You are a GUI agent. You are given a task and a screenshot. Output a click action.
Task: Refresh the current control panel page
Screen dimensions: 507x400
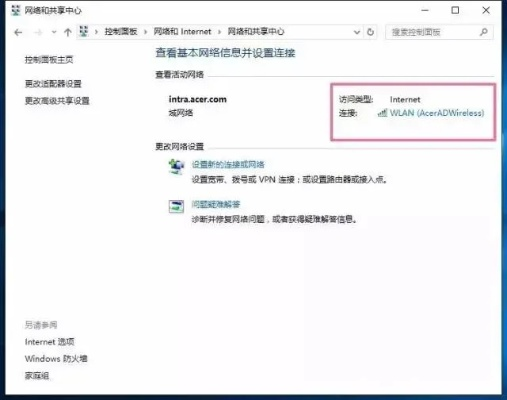(370, 32)
